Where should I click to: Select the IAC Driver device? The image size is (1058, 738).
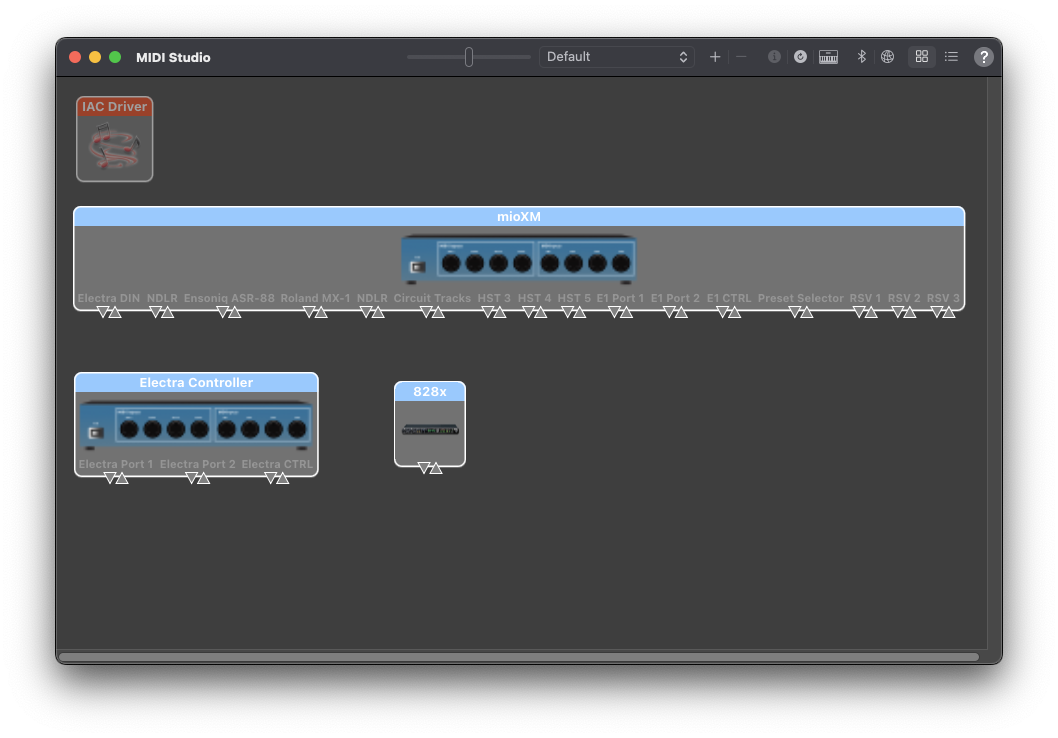coord(115,139)
